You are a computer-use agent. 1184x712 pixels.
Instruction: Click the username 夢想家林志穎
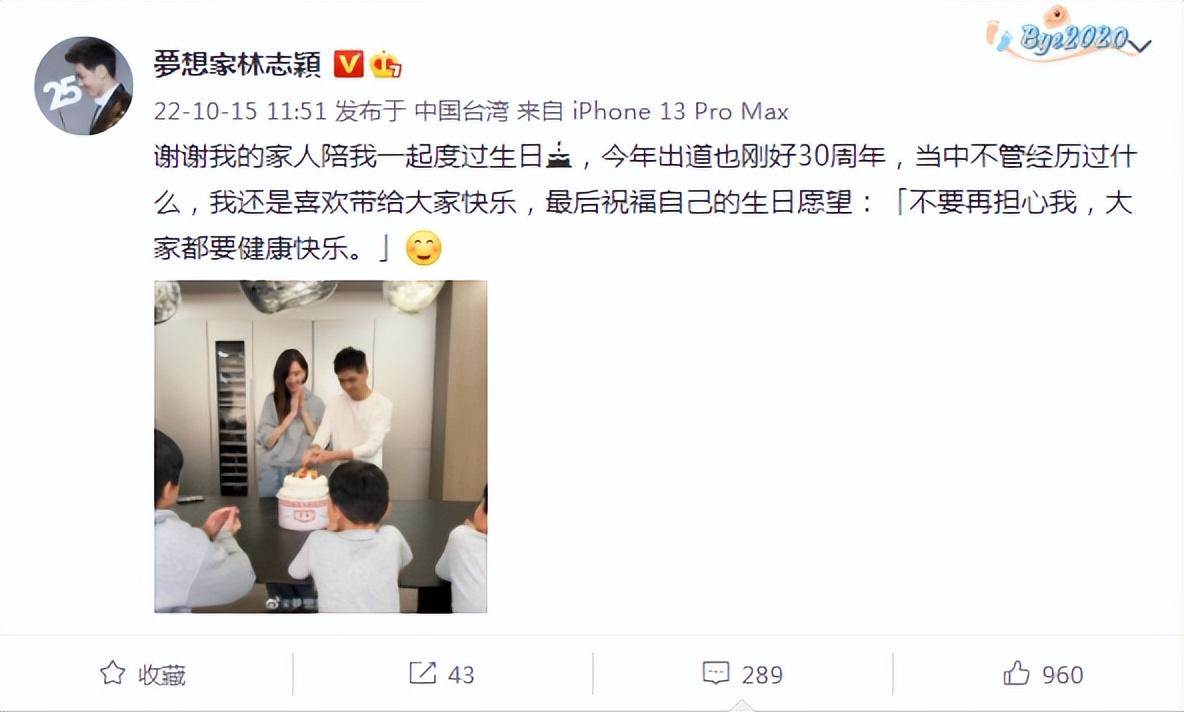click(237, 65)
